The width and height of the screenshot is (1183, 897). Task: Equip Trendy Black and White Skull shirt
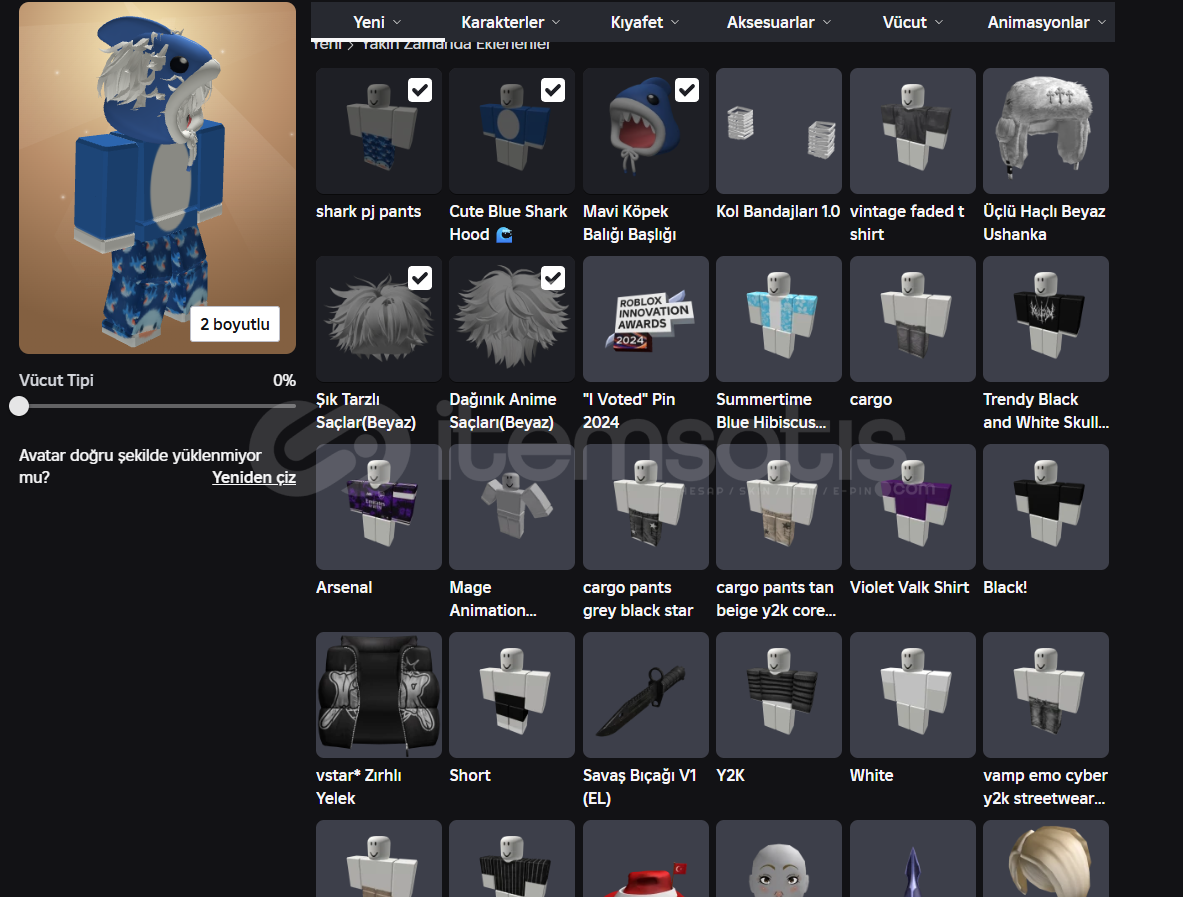click(1046, 319)
